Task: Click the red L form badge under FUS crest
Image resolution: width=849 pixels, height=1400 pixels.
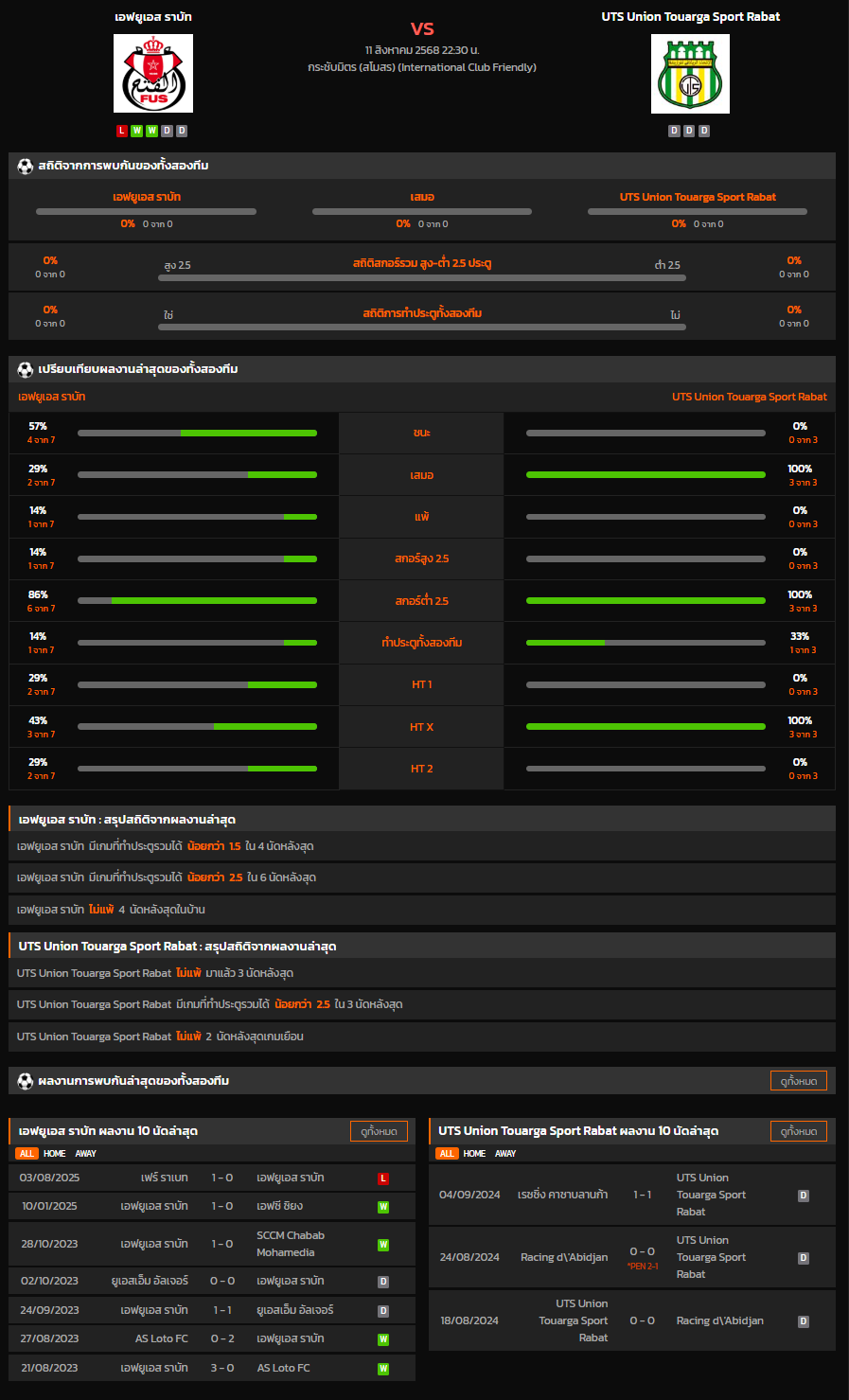Action: tap(122, 131)
